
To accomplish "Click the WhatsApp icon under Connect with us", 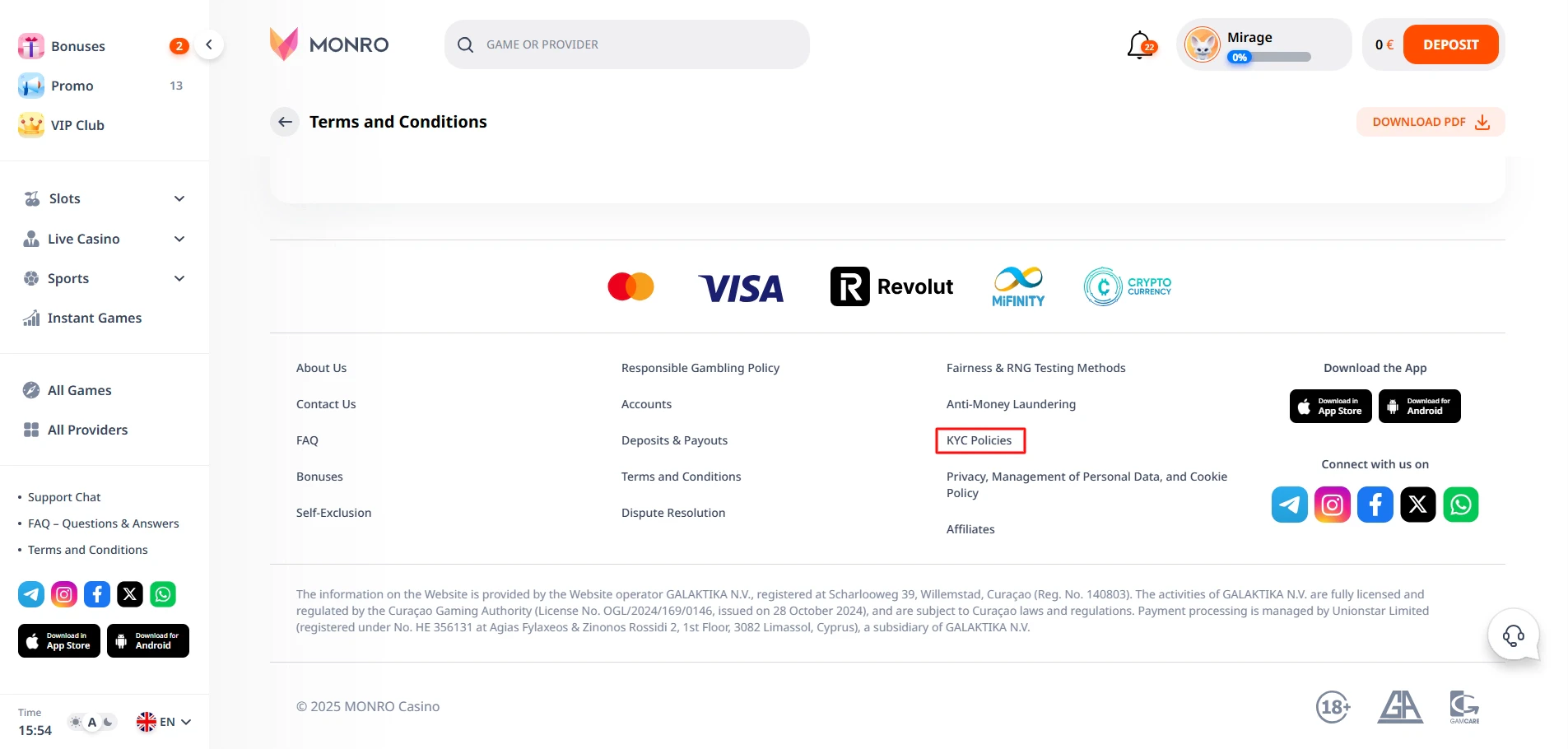I will click(1461, 504).
